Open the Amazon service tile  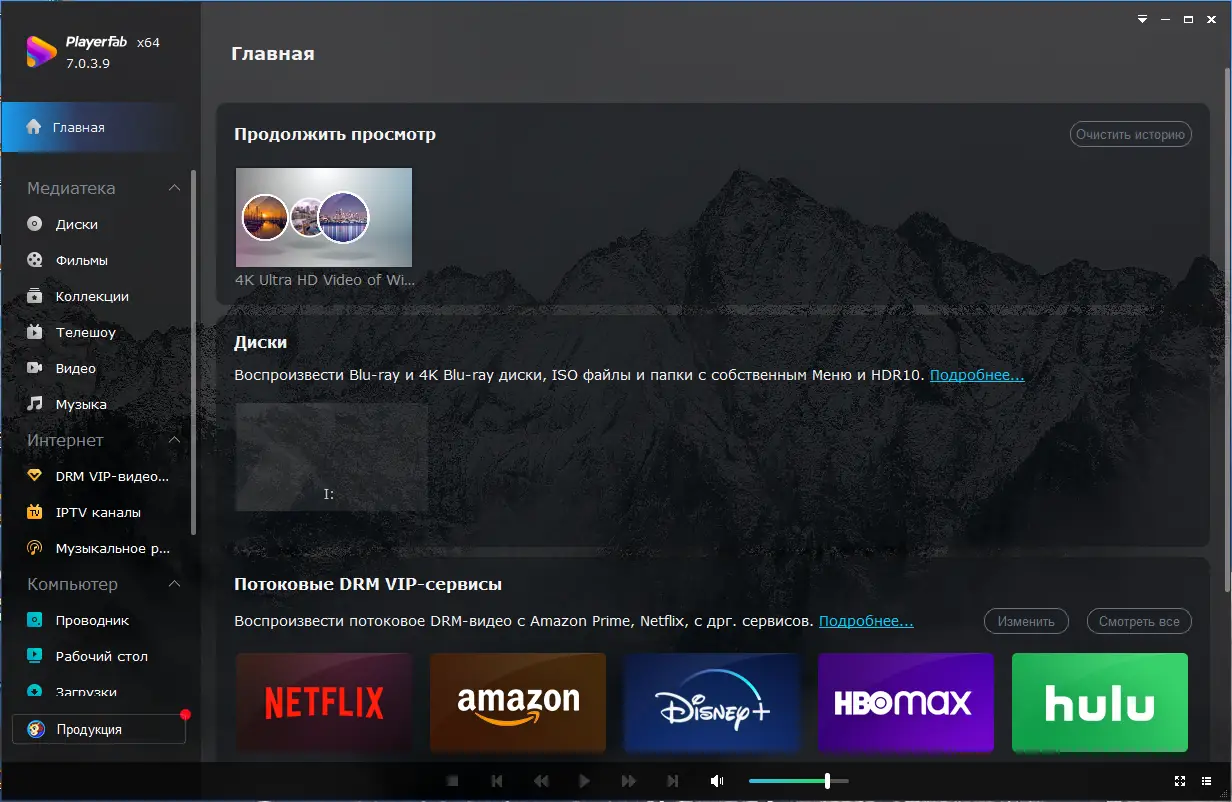tap(518, 703)
